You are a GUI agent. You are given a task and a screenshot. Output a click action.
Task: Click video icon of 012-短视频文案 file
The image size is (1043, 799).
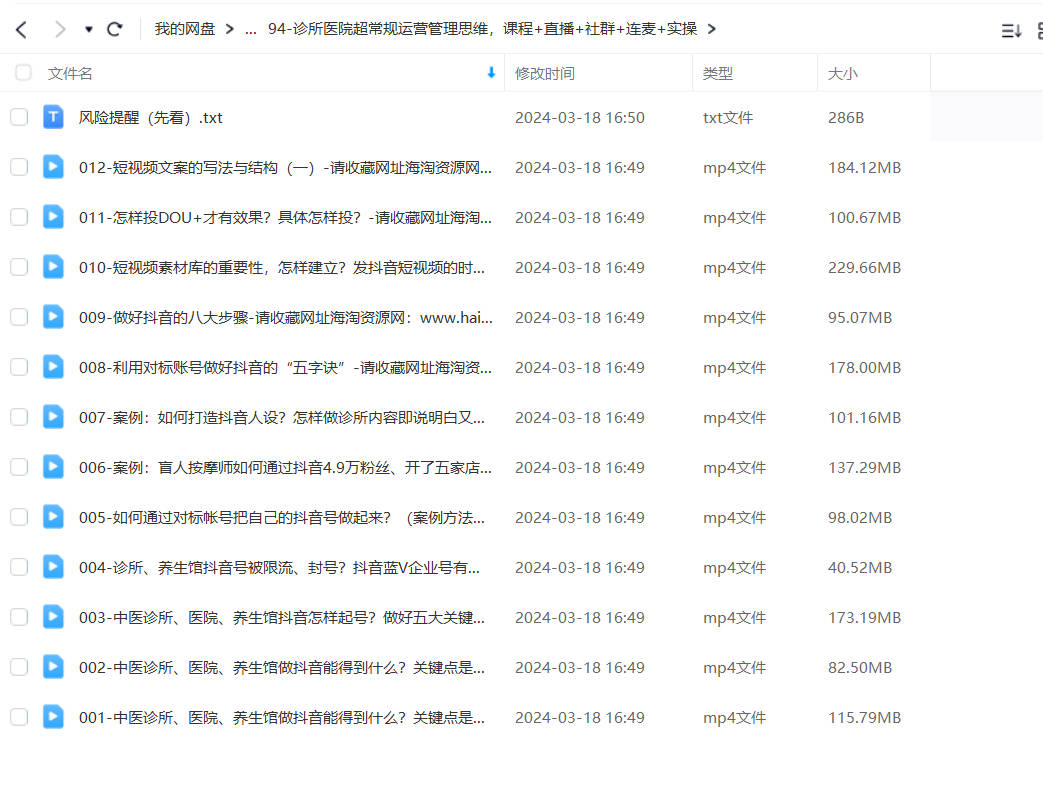point(53,166)
